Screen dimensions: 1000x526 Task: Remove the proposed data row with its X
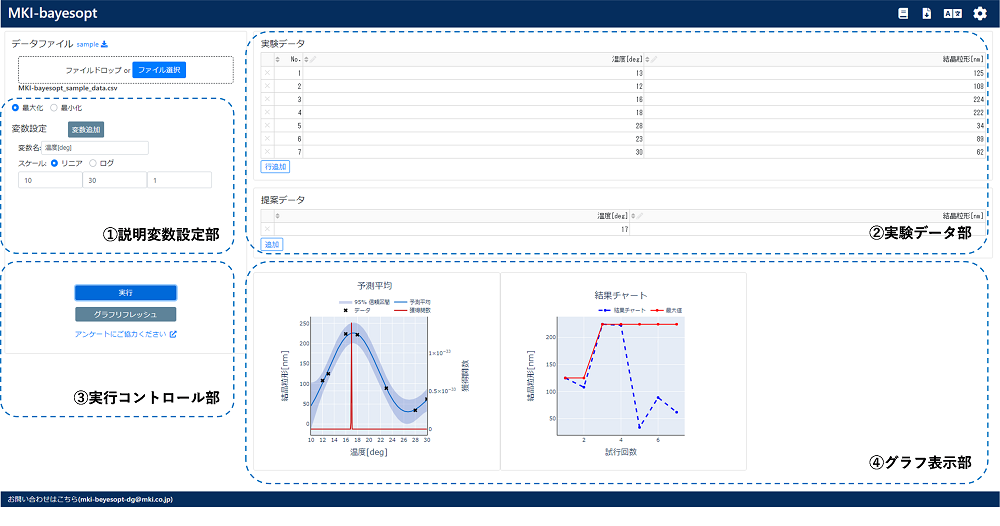(x=267, y=229)
